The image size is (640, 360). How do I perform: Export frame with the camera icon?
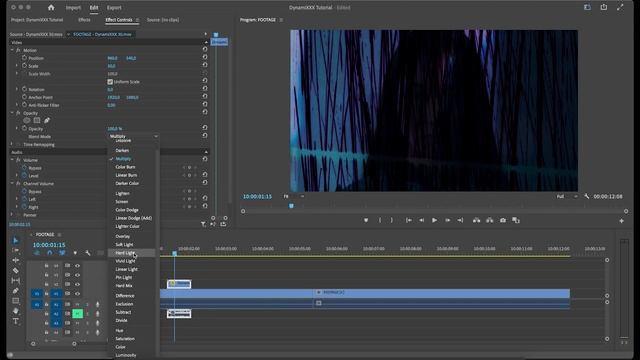coord(503,220)
